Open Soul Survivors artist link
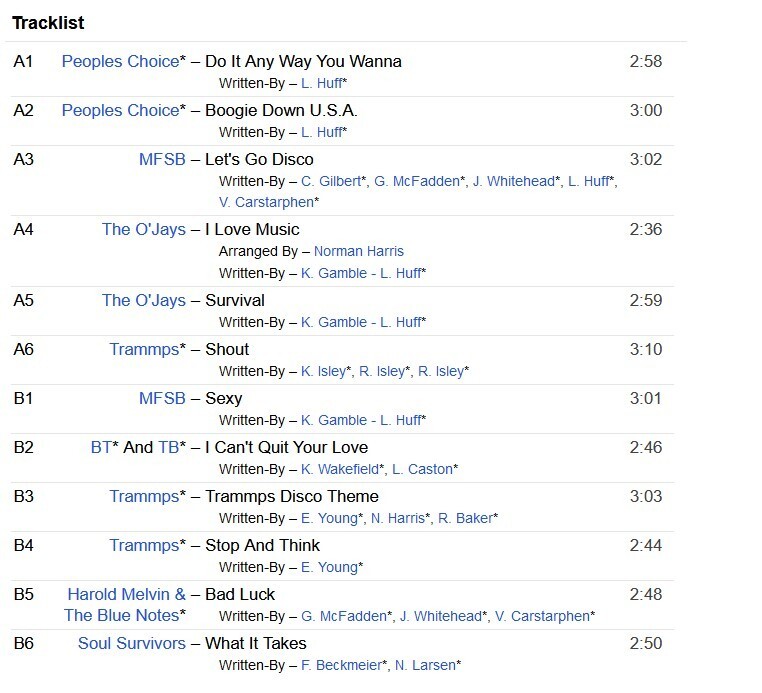Image resolution: width=762 pixels, height=693 pixels. [132, 643]
